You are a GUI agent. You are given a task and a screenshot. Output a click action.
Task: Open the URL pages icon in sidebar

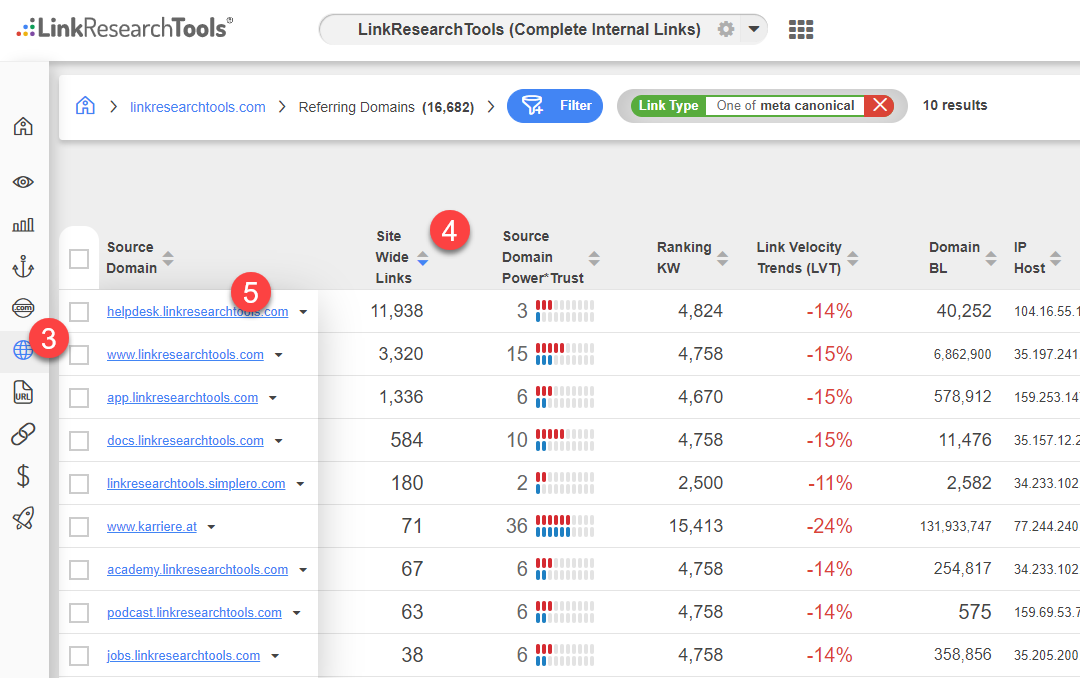click(x=23, y=392)
